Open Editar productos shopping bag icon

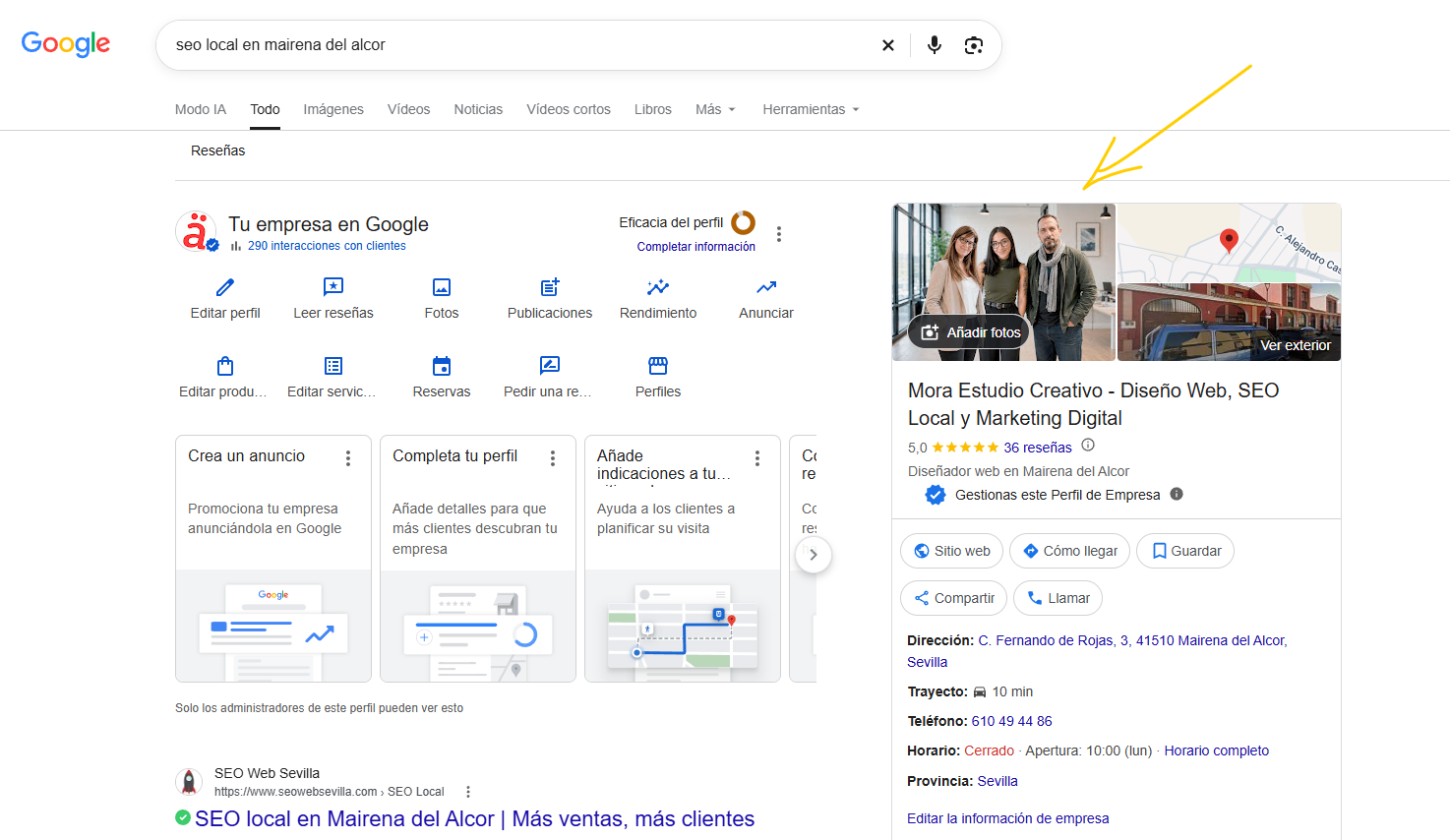click(x=225, y=366)
